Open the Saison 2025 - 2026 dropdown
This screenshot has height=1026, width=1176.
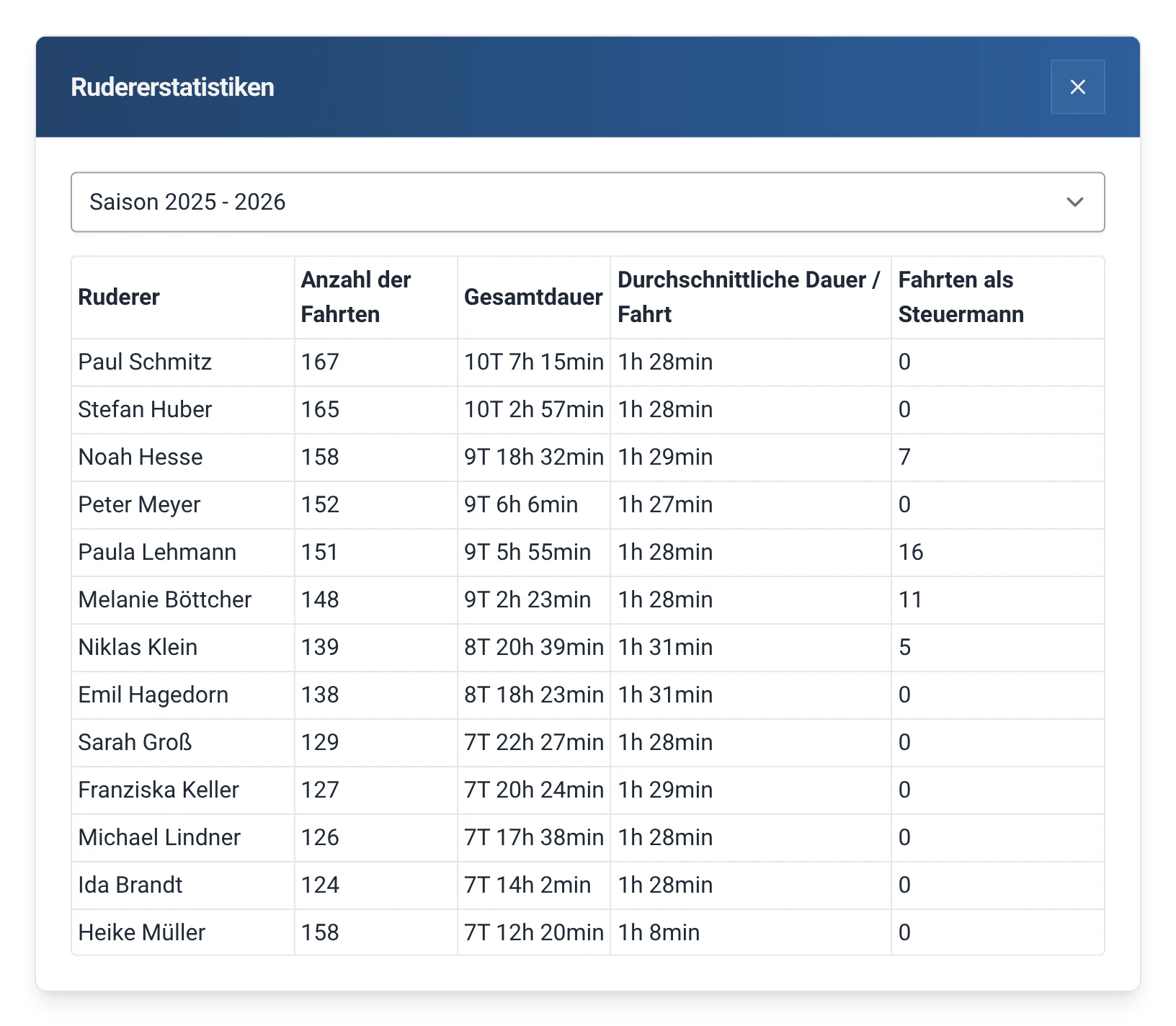click(587, 202)
